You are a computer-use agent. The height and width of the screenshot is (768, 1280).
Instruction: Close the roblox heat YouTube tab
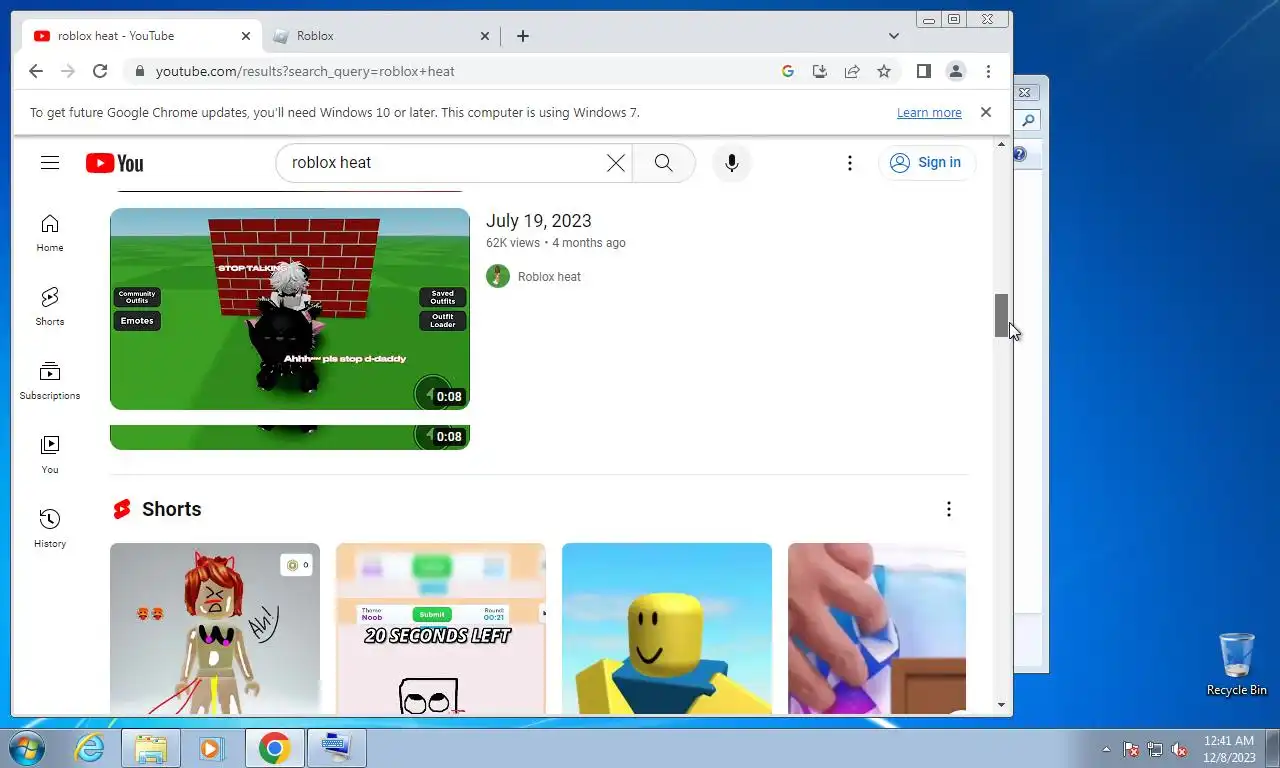(x=246, y=36)
